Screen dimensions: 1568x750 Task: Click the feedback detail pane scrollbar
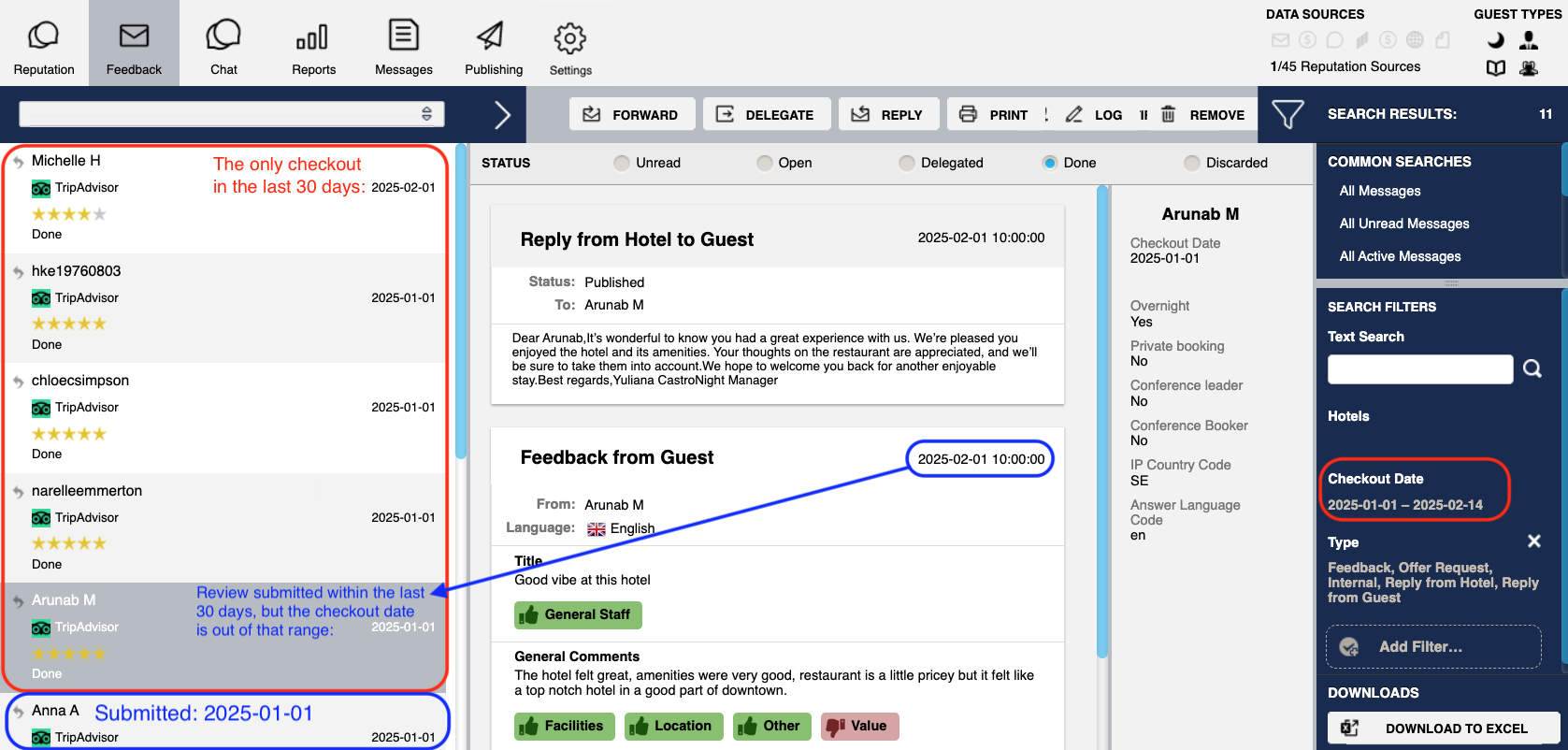(1102, 421)
